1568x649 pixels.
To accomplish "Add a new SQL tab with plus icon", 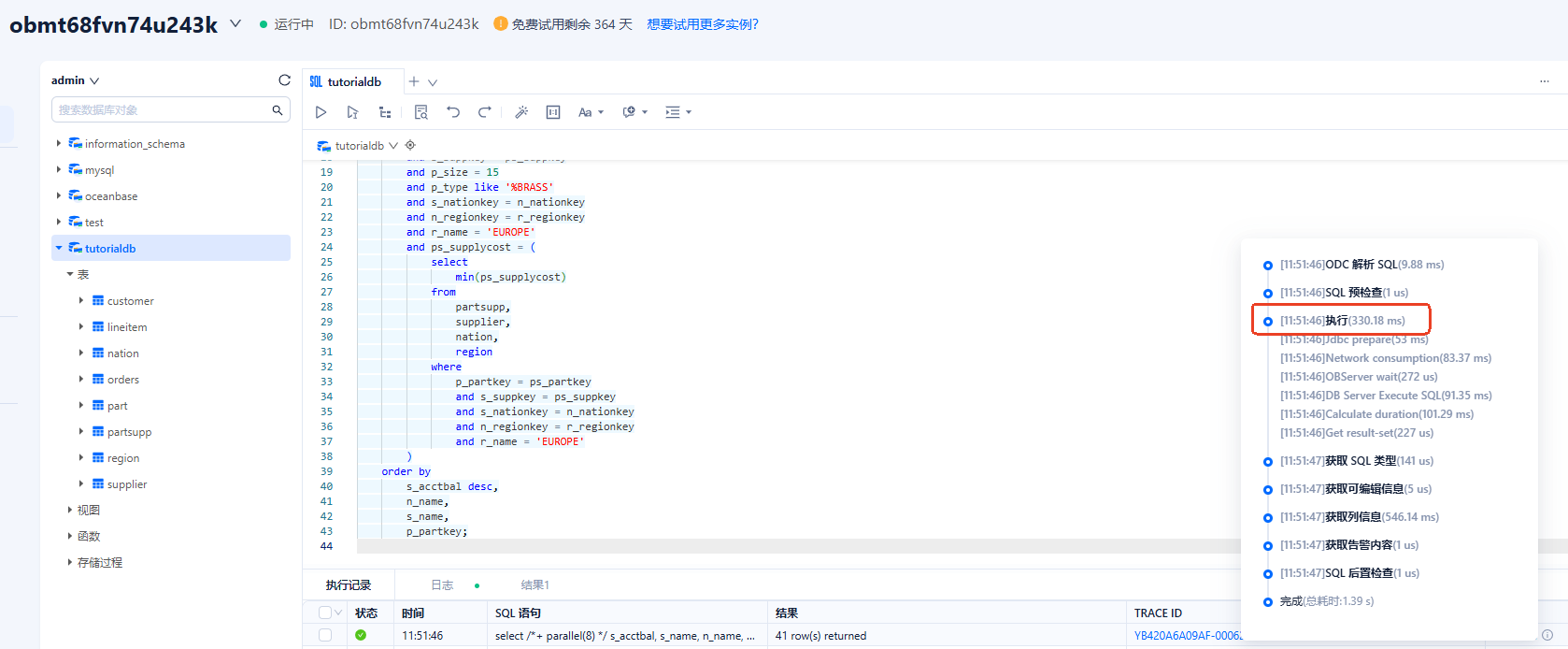I will point(414,81).
